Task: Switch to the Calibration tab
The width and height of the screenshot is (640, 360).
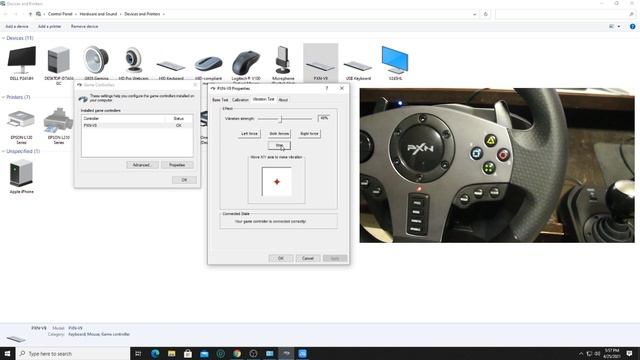Action: [x=240, y=100]
